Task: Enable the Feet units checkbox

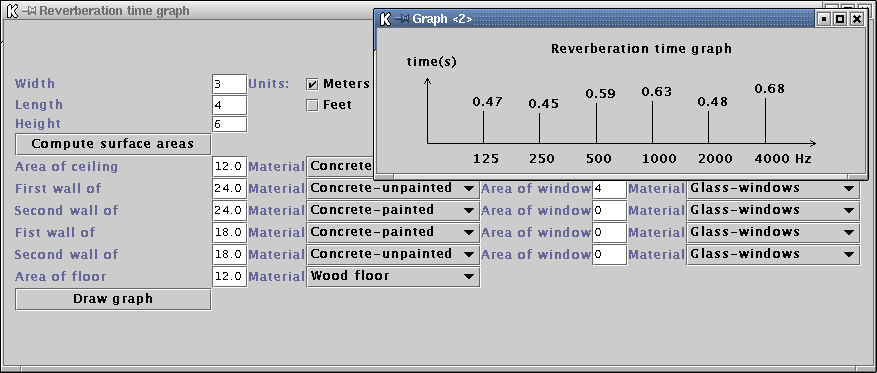Action: (x=312, y=105)
